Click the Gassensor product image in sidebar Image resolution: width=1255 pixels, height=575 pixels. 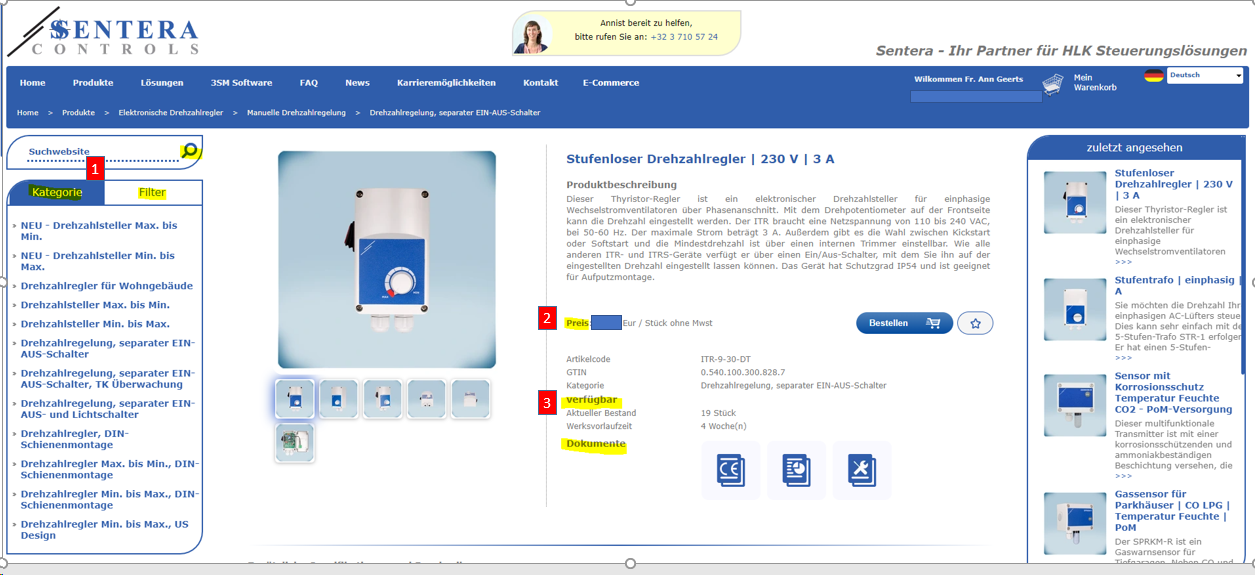1075,524
